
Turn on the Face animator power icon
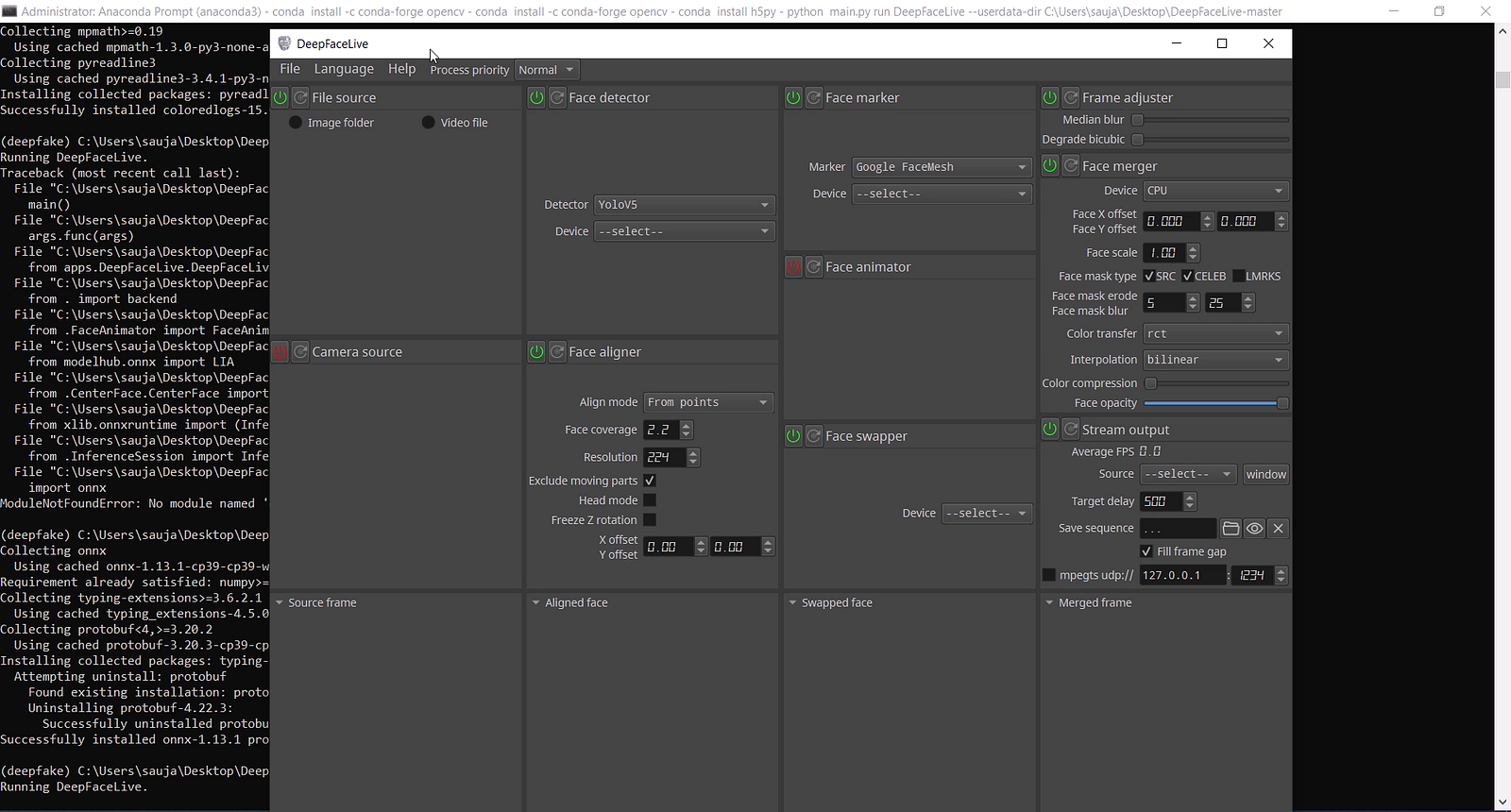793,267
